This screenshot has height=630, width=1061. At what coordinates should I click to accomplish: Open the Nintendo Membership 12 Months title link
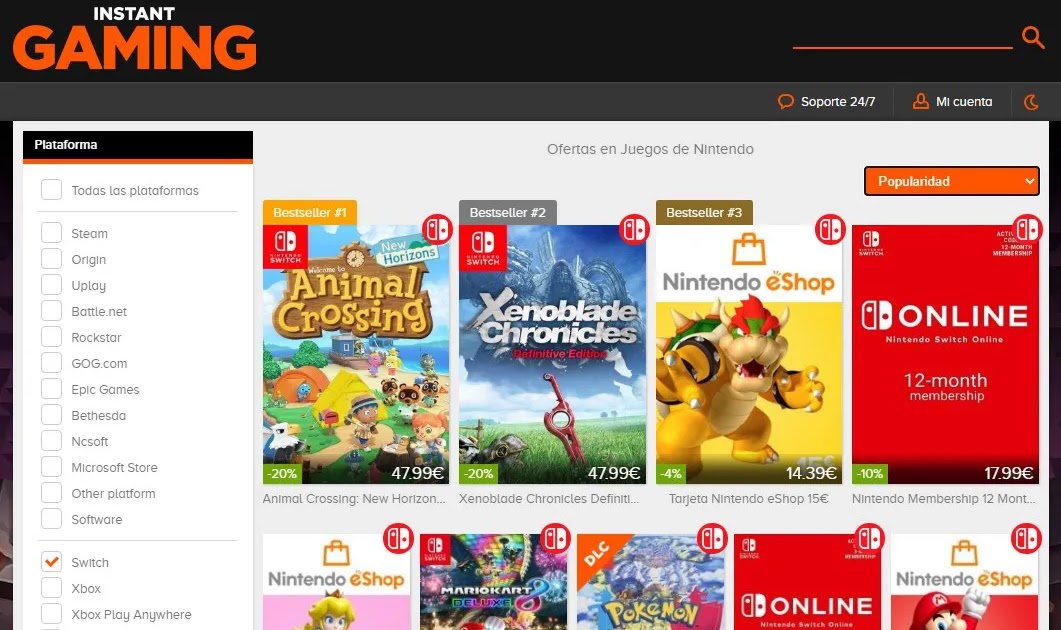pos(943,499)
